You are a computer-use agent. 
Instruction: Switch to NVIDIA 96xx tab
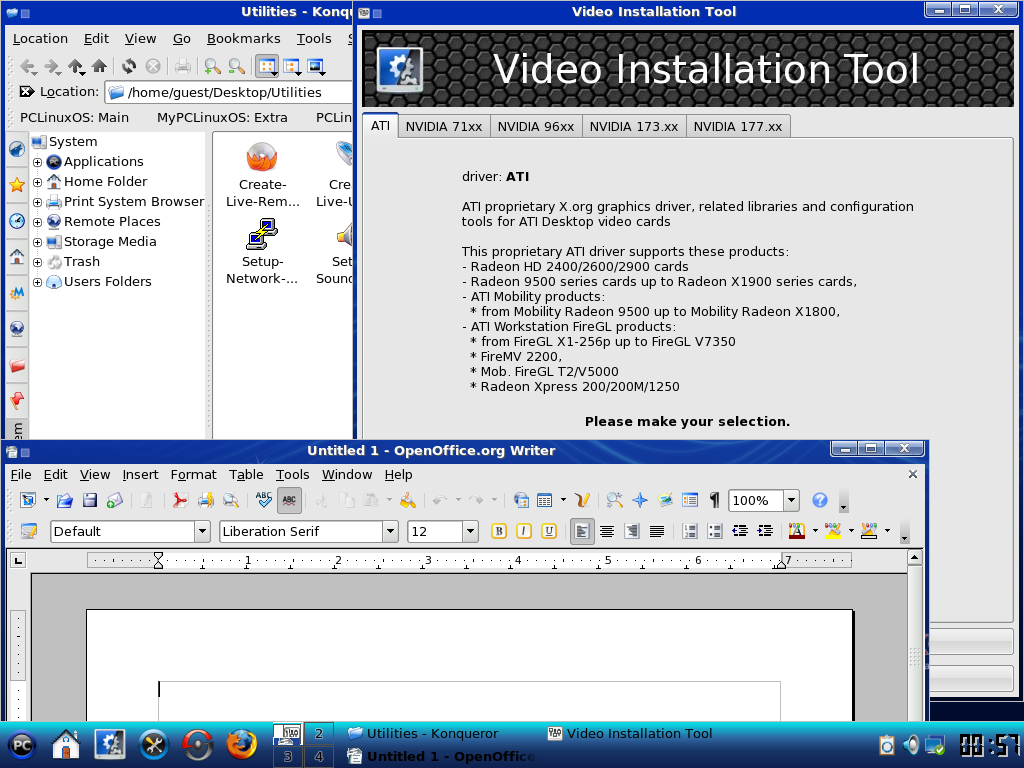click(536, 127)
